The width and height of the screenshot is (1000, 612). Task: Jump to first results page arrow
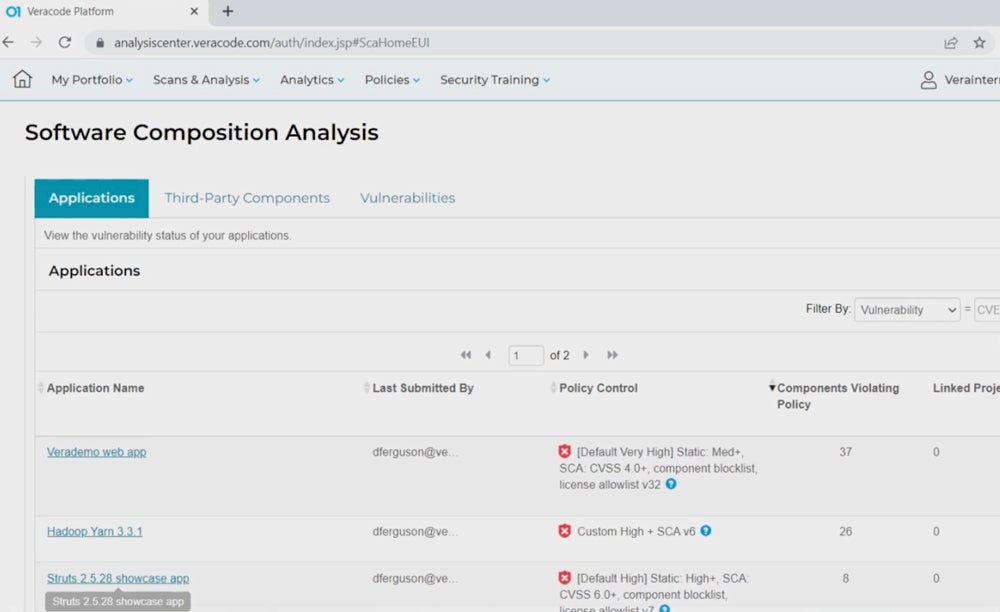465,355
